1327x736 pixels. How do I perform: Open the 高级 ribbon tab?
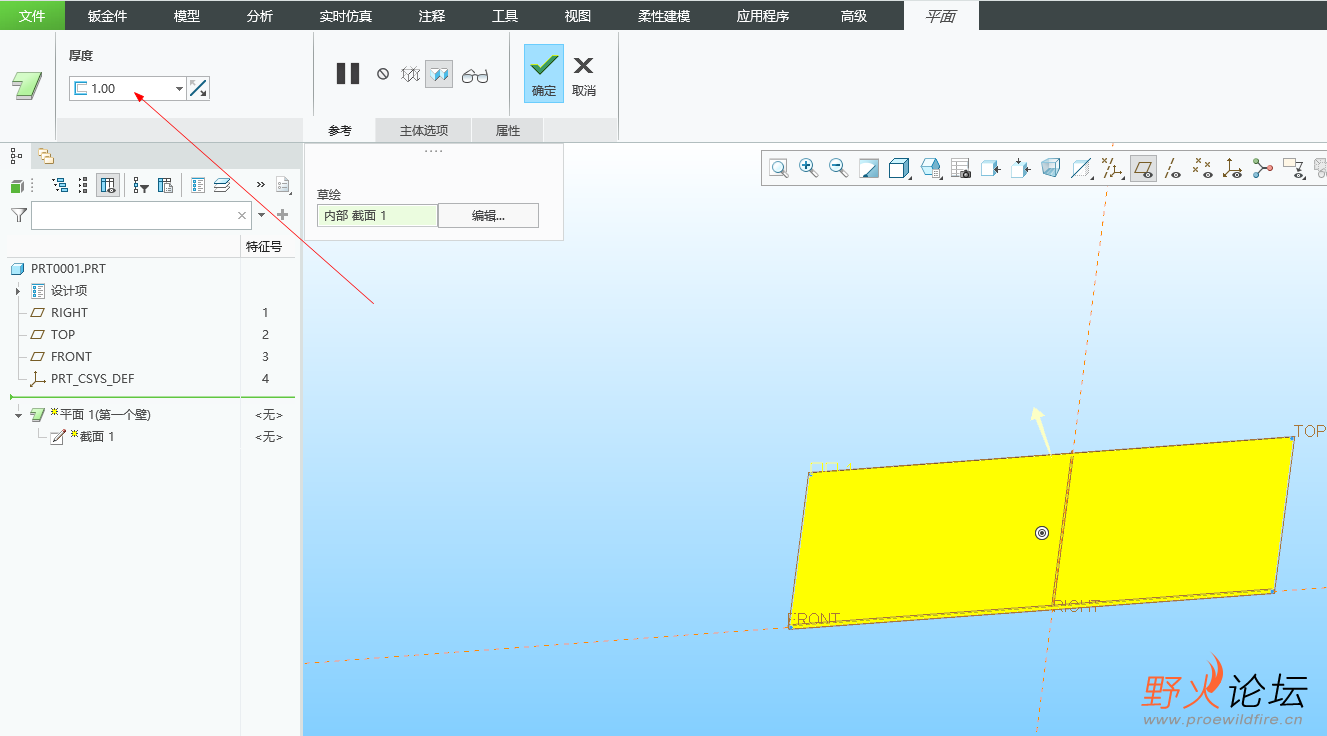point(854,16)
